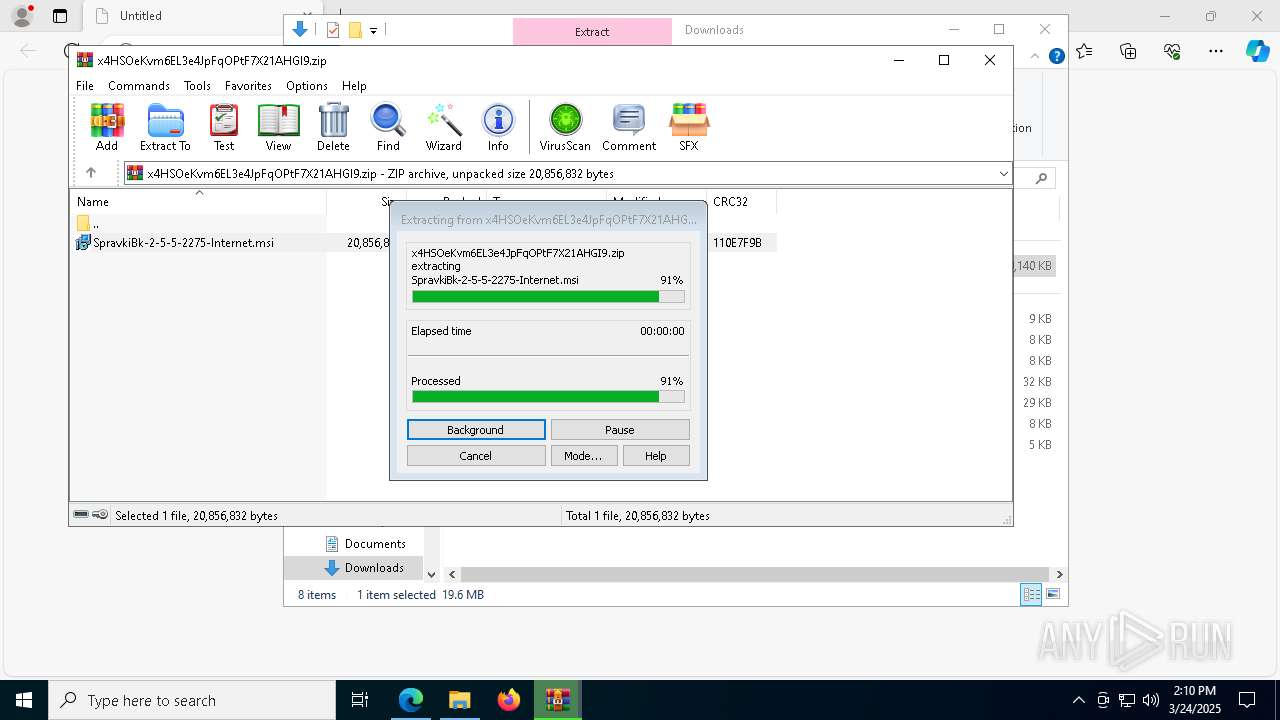Select the Extract tab in Explorer ribbon
This screenshot has width=1280, height=720.
(592, 31)
